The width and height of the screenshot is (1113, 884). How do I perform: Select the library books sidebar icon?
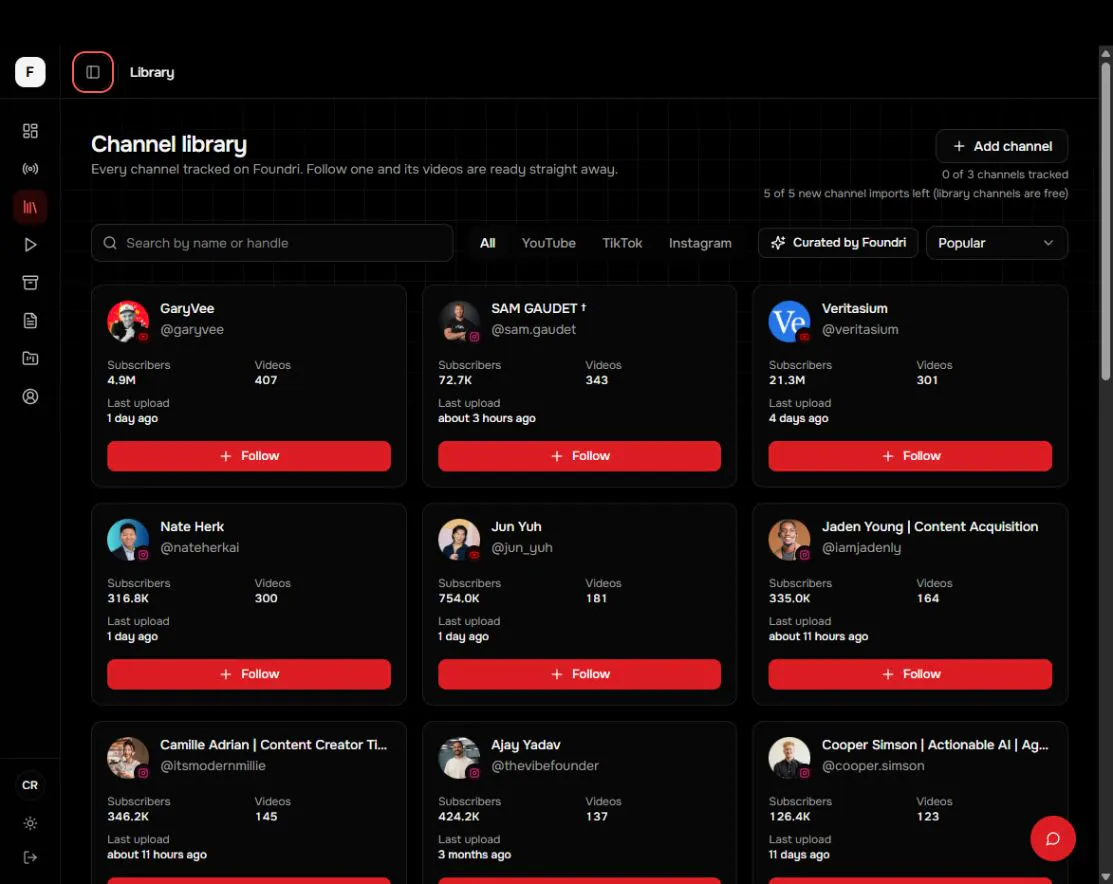(x=30, y=207)
